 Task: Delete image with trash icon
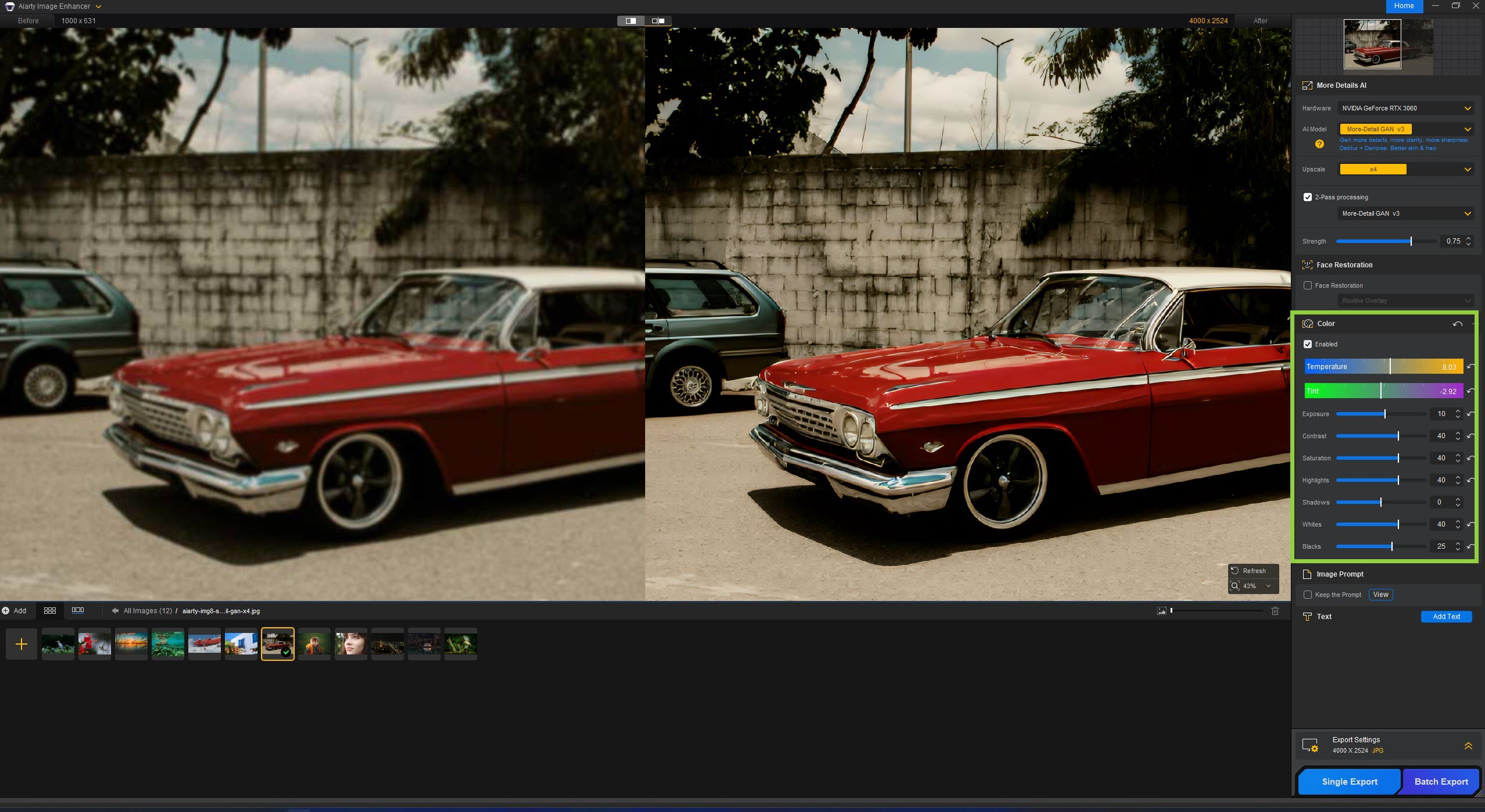point(1275,611)
